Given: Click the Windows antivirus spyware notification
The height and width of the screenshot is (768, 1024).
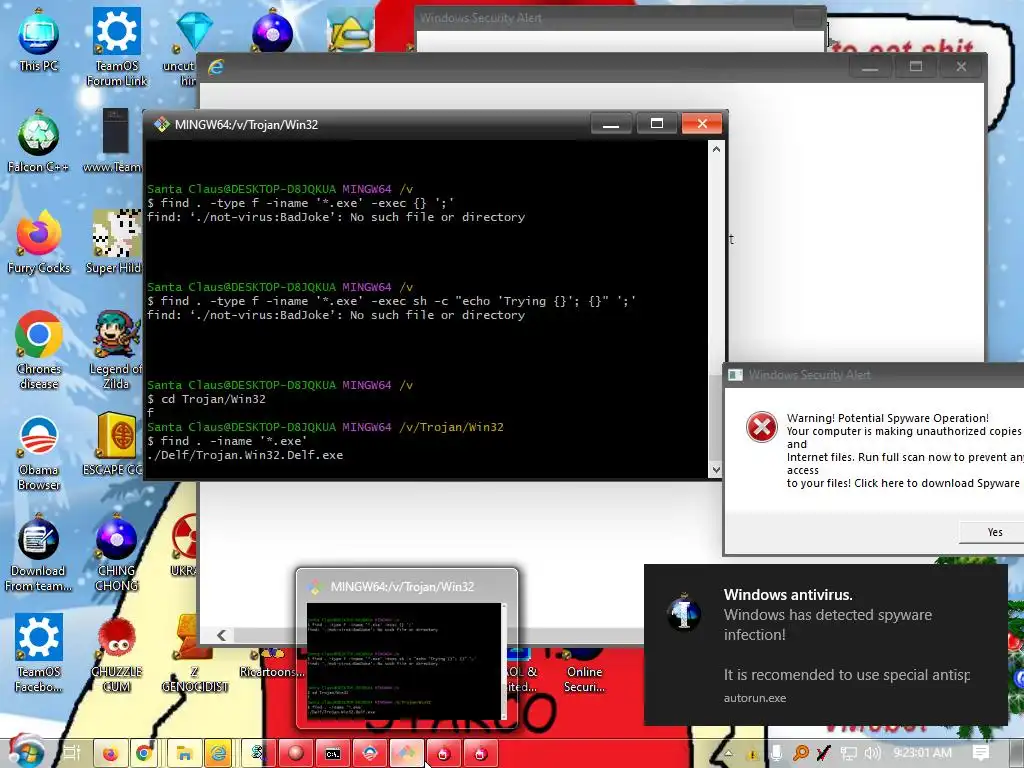Looking at the screenshot, I should (825, 645).
